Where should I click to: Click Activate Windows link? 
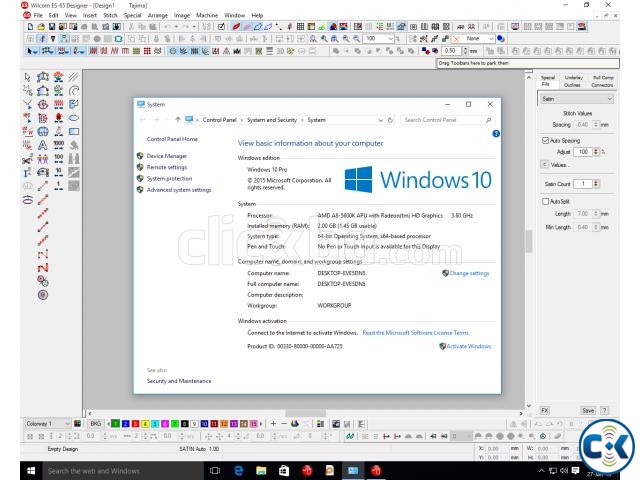[x=469, y=346]
